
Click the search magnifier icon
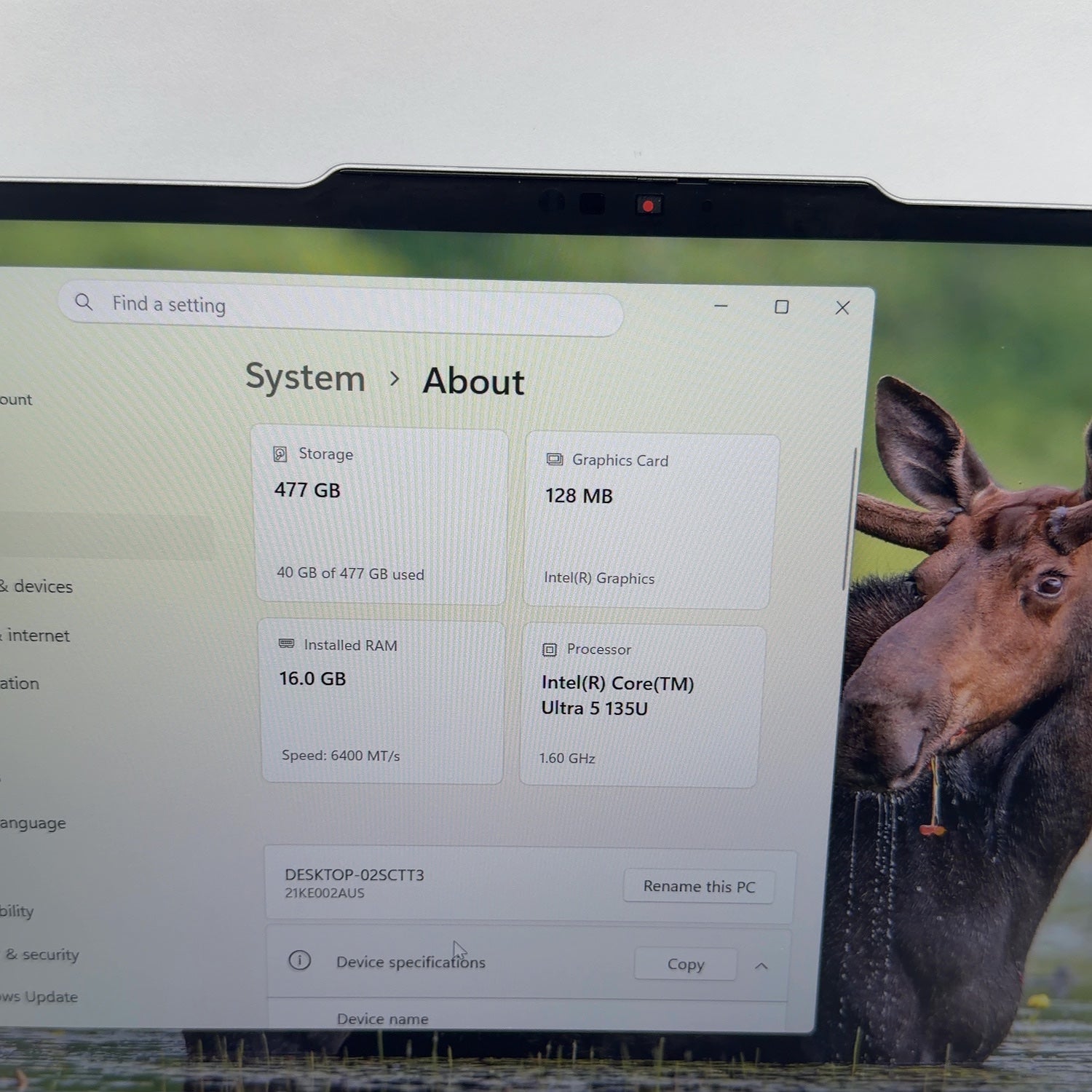(x=84, y=301)
